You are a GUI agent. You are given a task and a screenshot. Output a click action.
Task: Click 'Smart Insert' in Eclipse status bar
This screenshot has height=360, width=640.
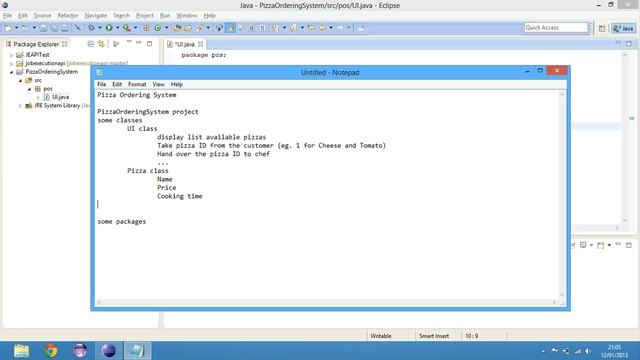click(434, 336)
